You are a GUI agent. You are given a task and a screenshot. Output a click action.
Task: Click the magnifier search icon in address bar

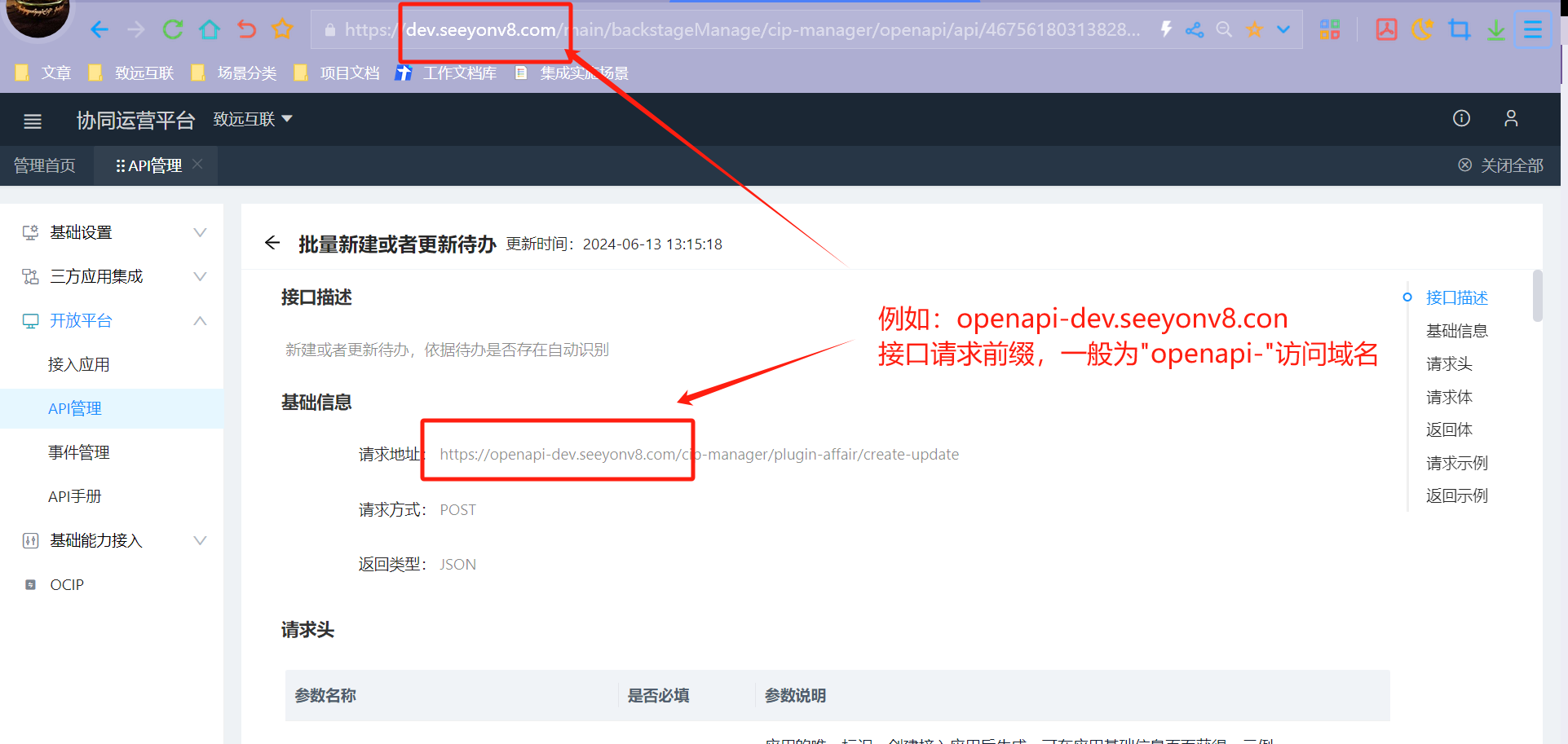(1224, 29)
